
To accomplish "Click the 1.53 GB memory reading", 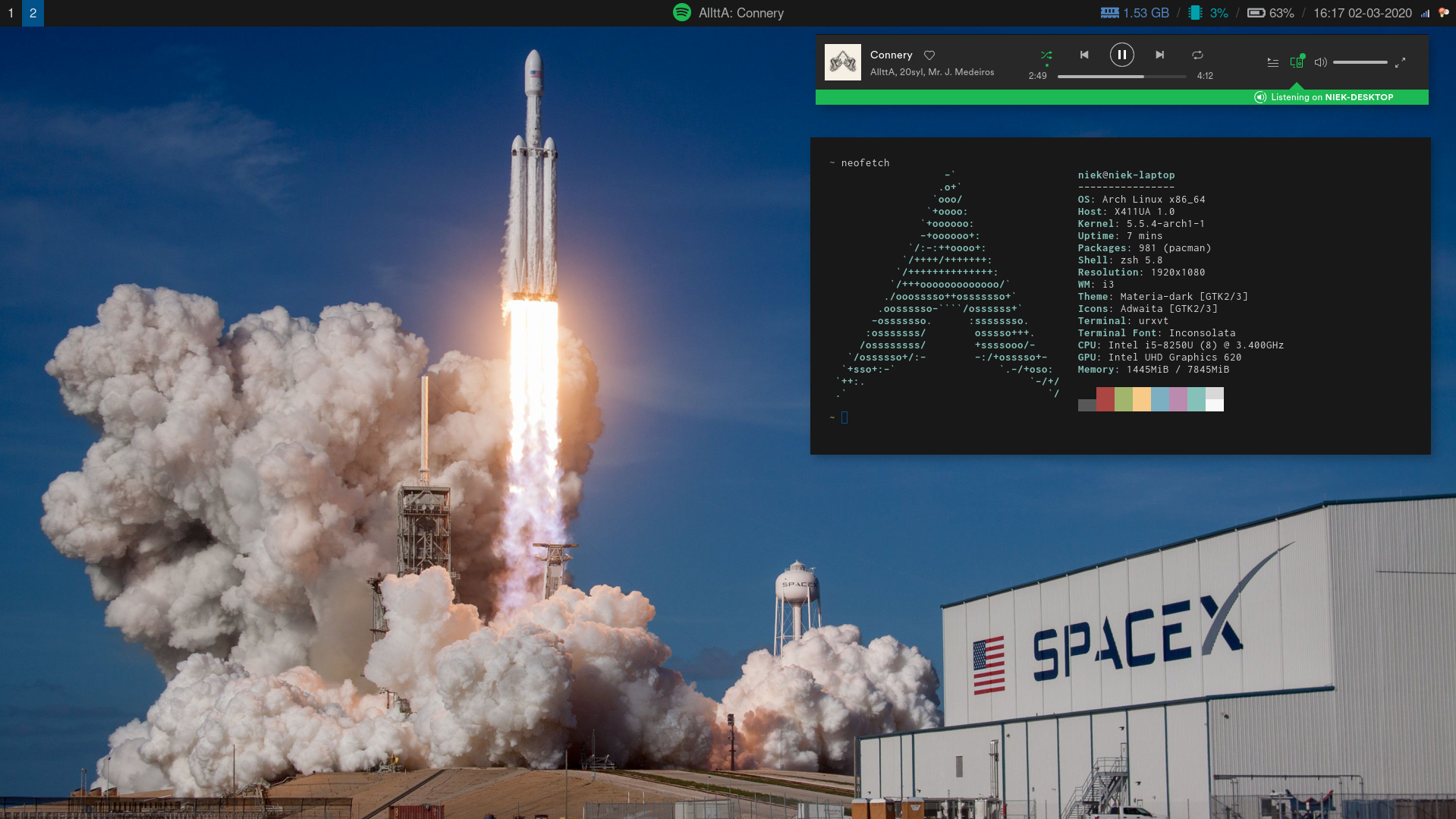I will click(1146, 13).
